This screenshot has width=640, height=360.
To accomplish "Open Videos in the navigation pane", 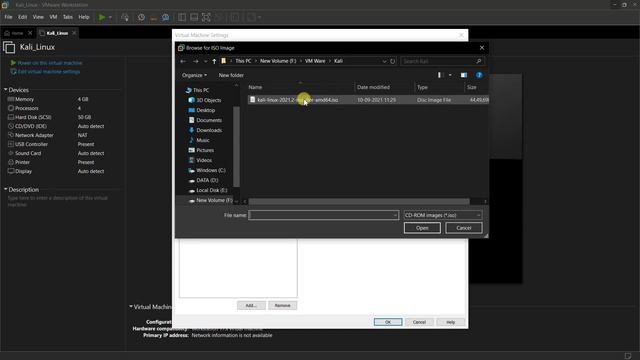I will coord(200,160).
